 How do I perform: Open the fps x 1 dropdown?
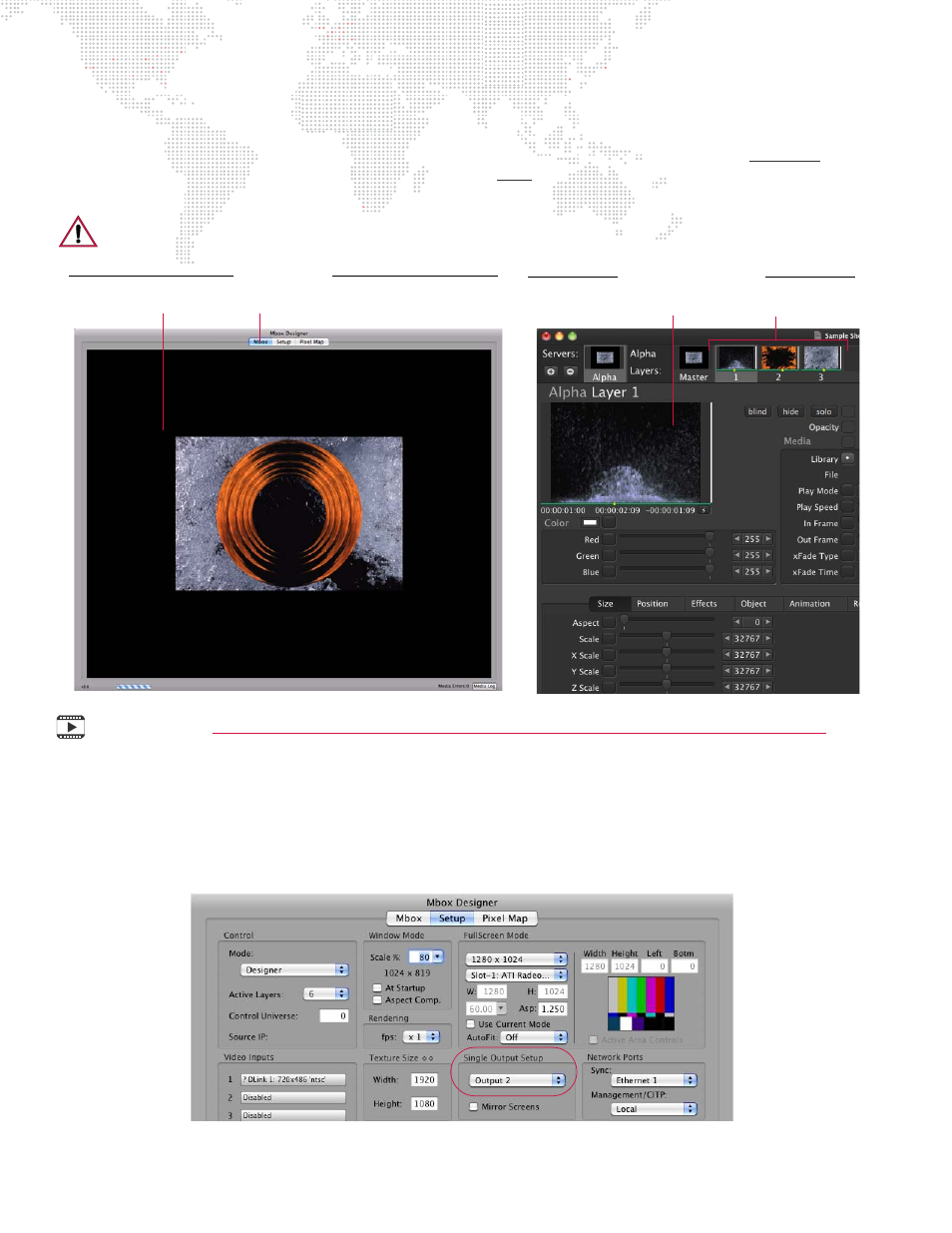pos(421,1037)
